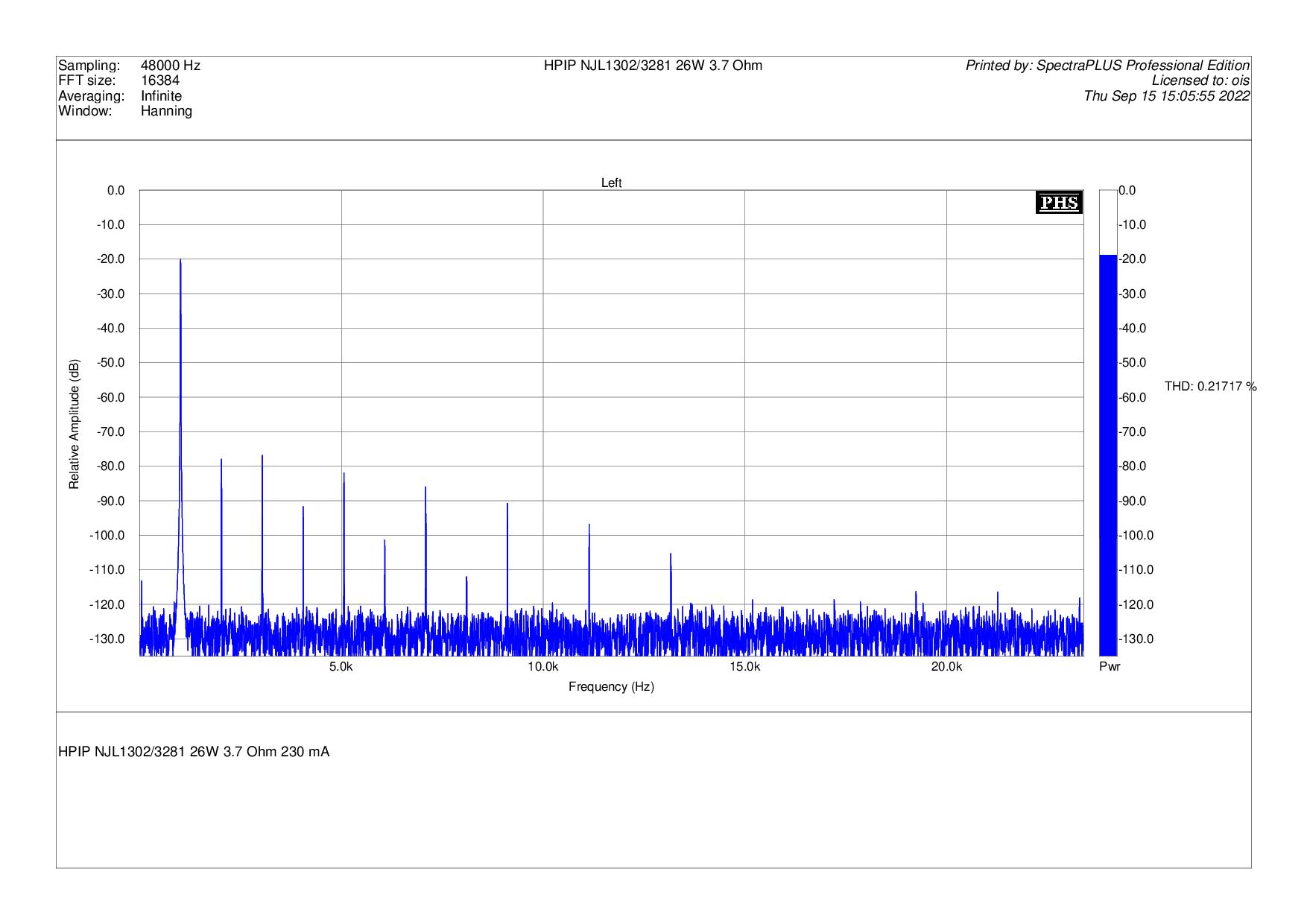Click the blue Pwr level bar
Screen dimensions: 1307x924
pyautogui.click(x=1108, y=455)
